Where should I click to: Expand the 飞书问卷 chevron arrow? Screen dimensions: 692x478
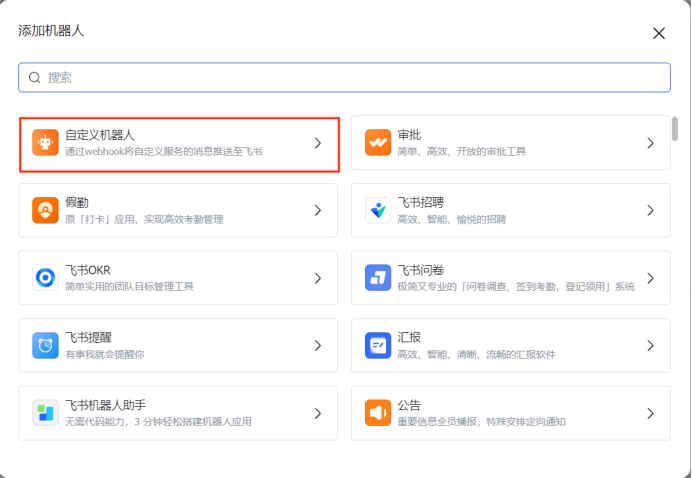650,278
